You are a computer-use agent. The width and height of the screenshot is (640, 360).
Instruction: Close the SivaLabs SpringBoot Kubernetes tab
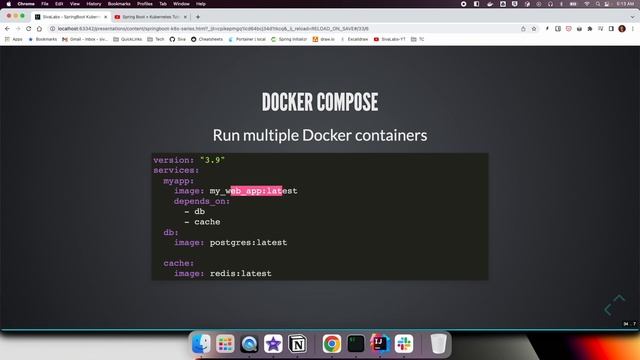point(105,17)
